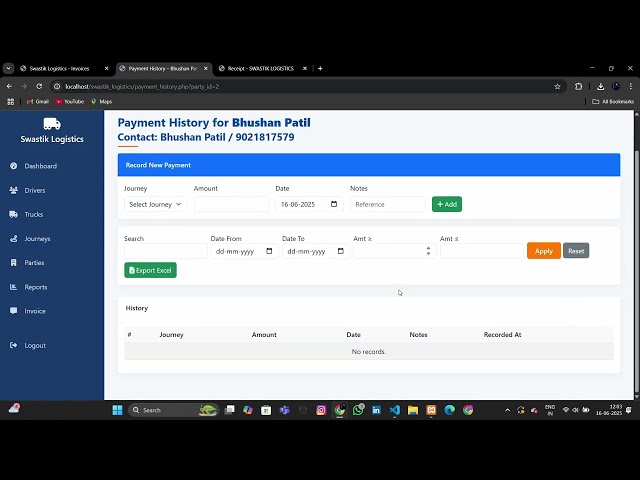
Task: Bookmark this page with star icon
Action: tap(558, 87)
